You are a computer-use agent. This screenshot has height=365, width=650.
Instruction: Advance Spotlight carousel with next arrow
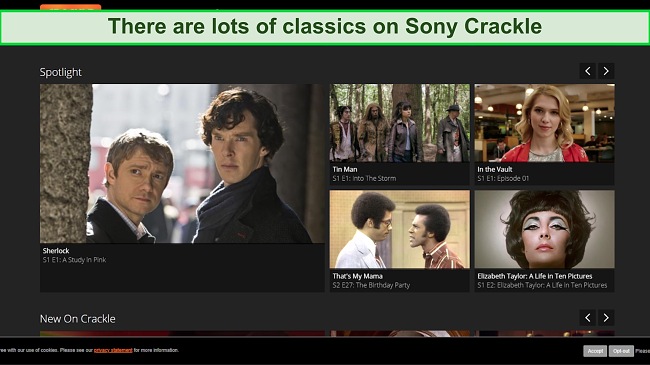tap(606, 71)
